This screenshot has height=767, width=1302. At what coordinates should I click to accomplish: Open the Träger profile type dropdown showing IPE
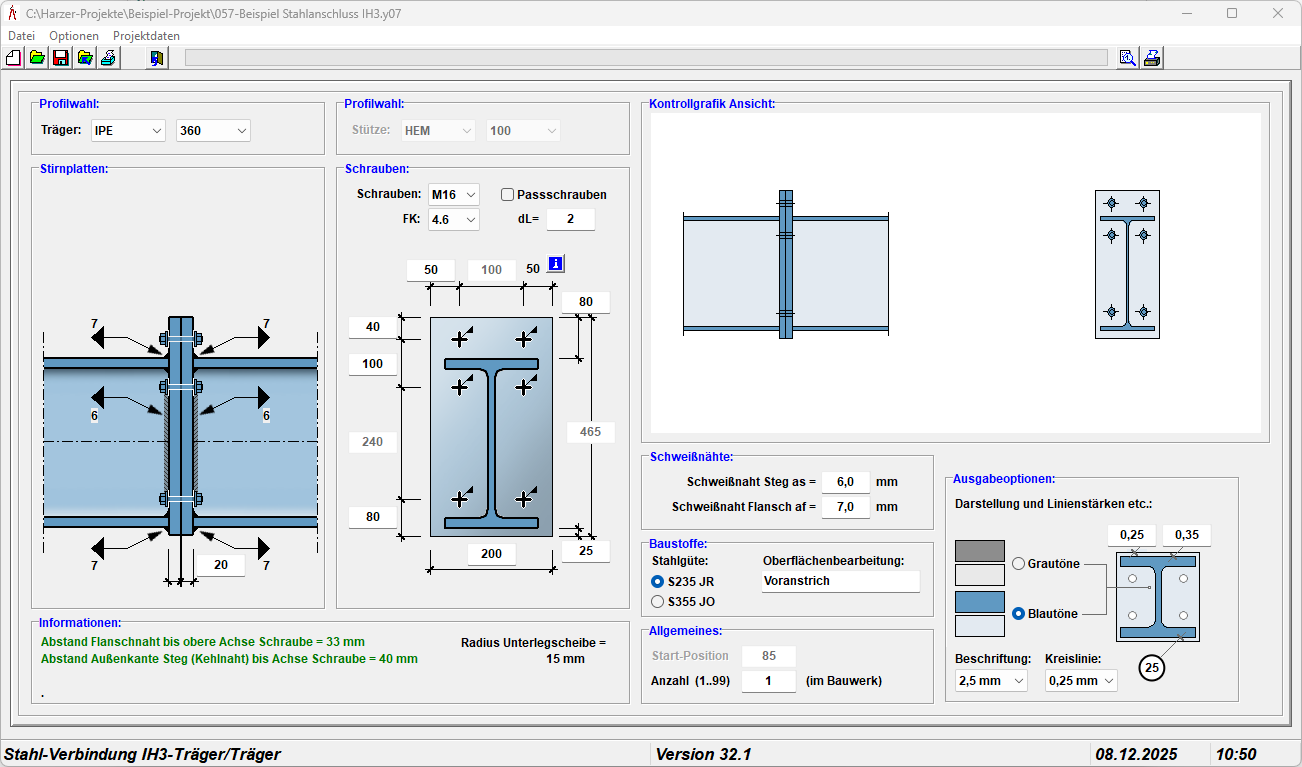pyautogui.click(x=128, y=131)
